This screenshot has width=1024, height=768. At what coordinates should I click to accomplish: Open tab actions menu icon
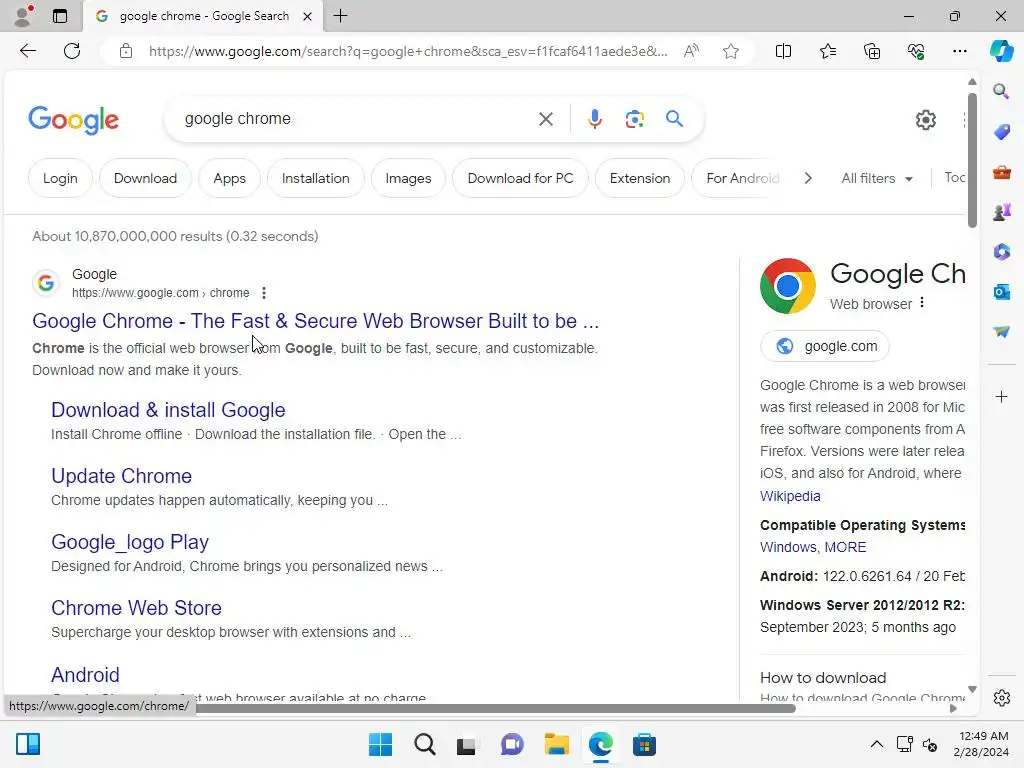point(60,16)
